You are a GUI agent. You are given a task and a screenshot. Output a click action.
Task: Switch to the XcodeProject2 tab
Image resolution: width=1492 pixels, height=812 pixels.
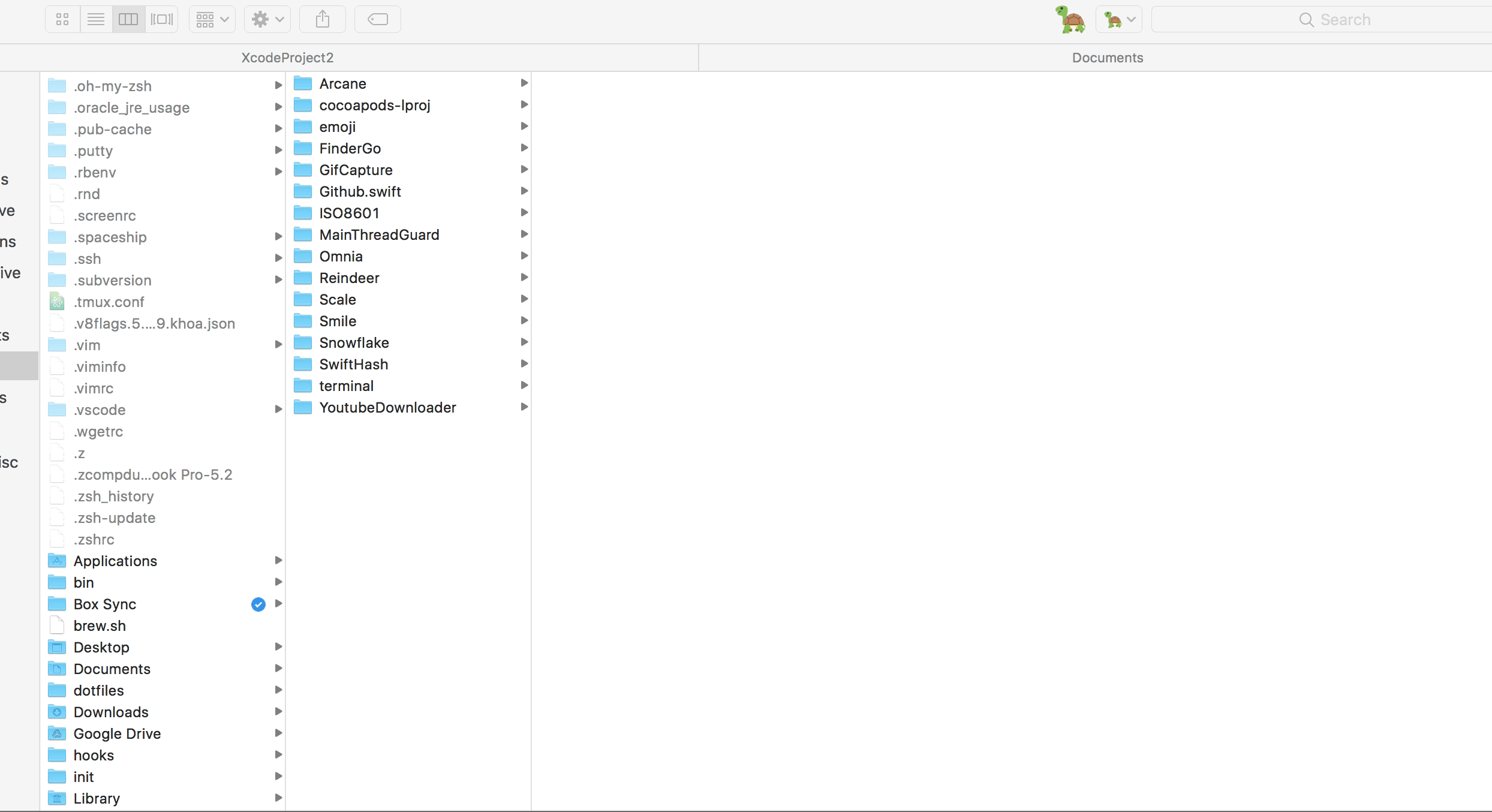tap(287, 58)
